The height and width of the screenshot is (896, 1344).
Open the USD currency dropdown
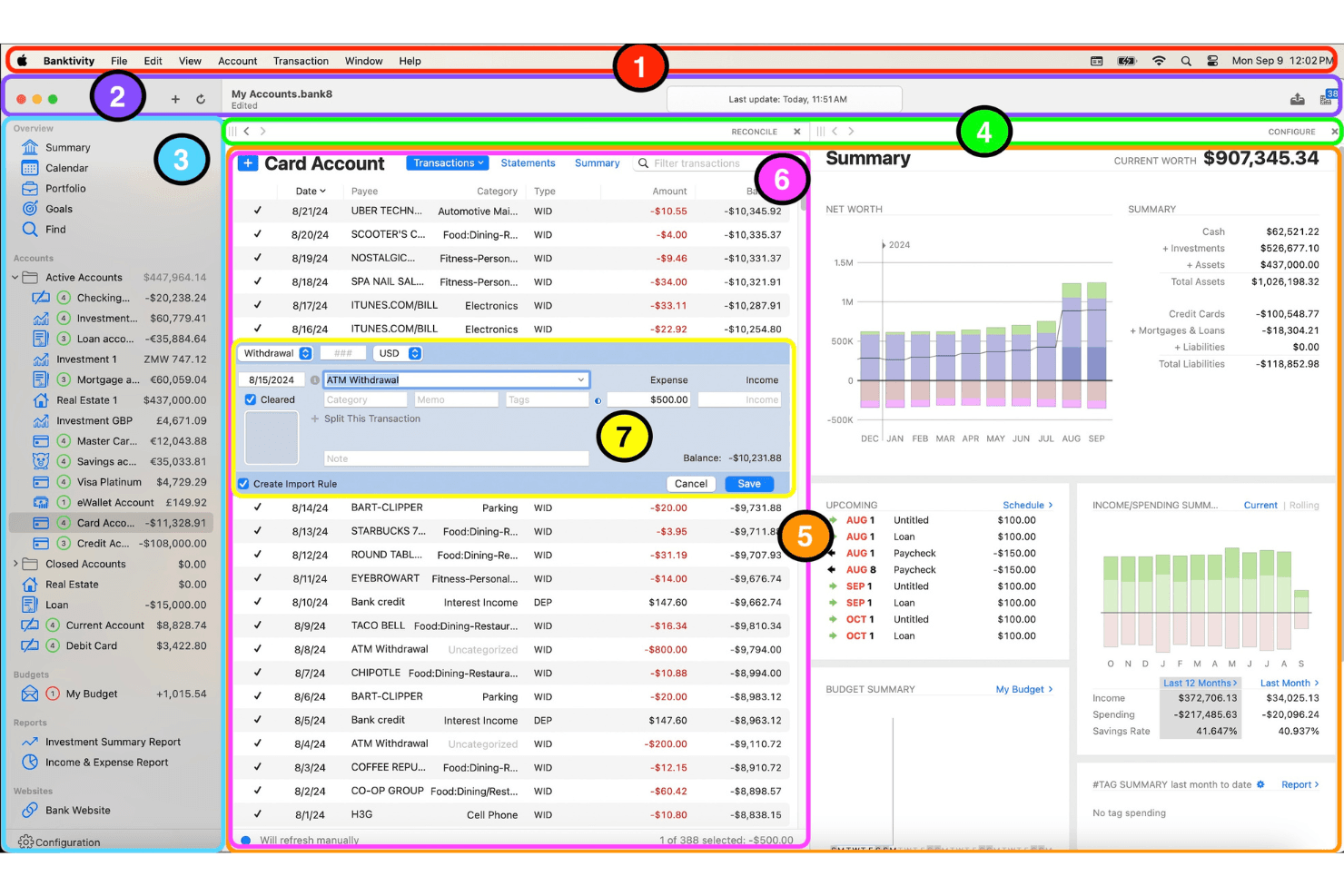400,353
